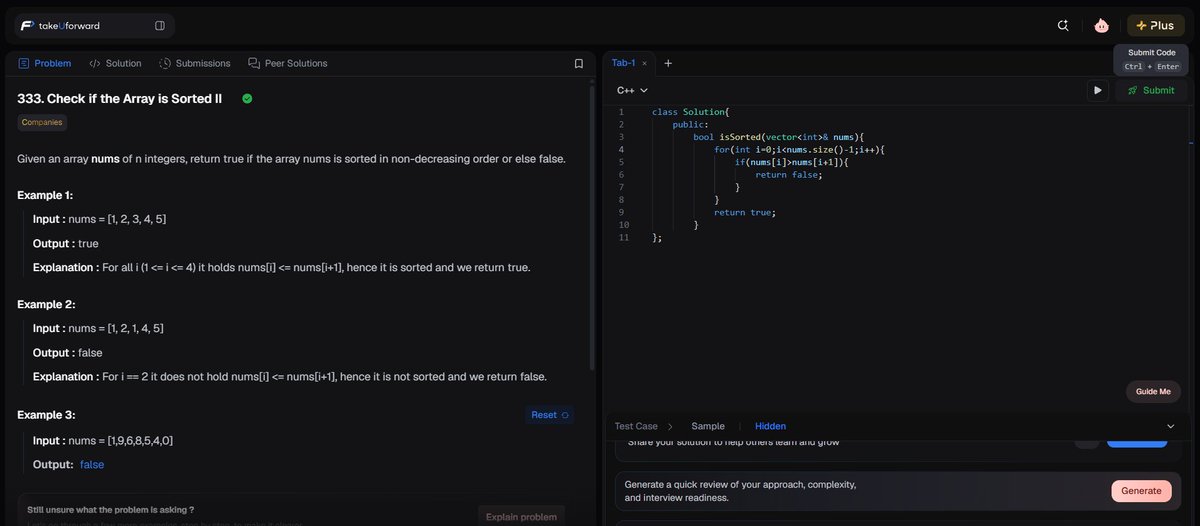Open the Plus upgrade button
Viewport: 1200px width, 526px height.
(1155, 25)
